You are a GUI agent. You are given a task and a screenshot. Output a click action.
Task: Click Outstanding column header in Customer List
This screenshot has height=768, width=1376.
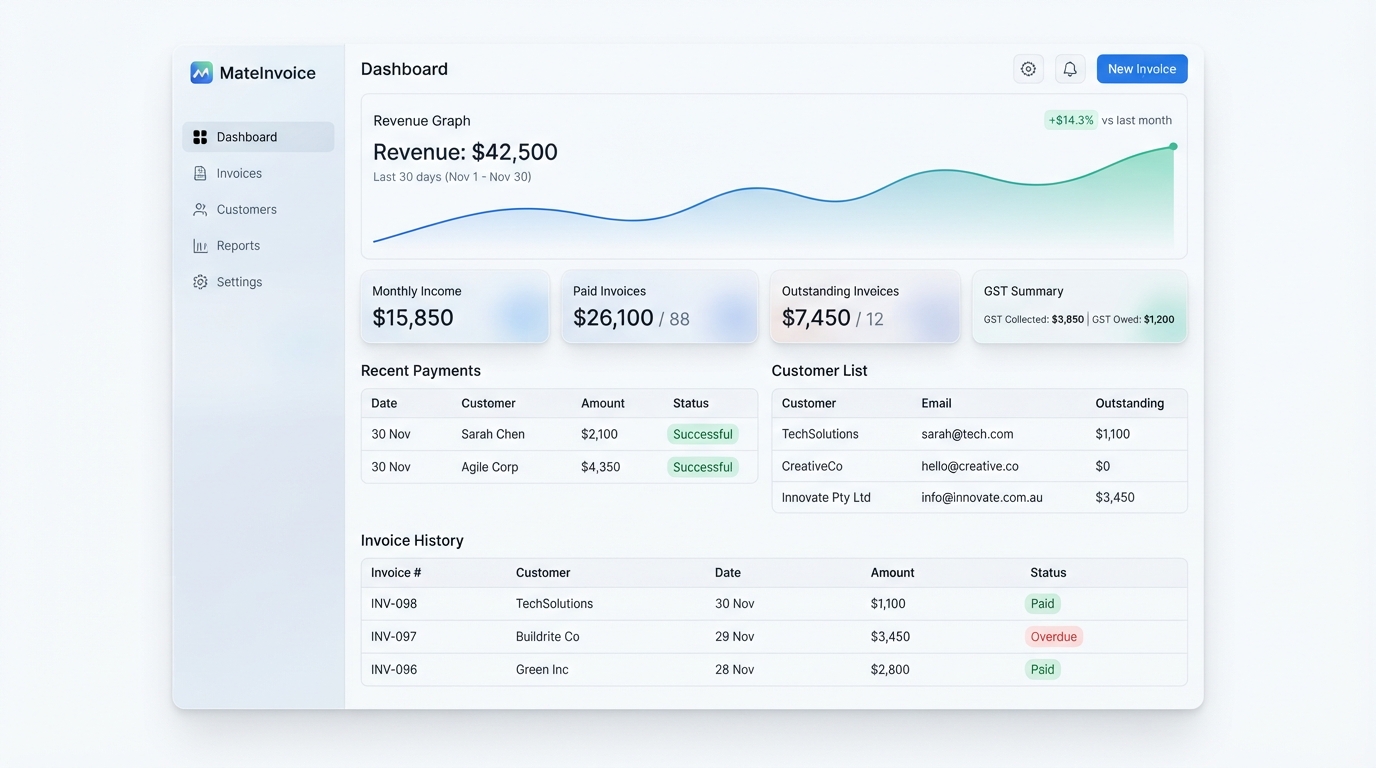click(x=1130, y=403)
